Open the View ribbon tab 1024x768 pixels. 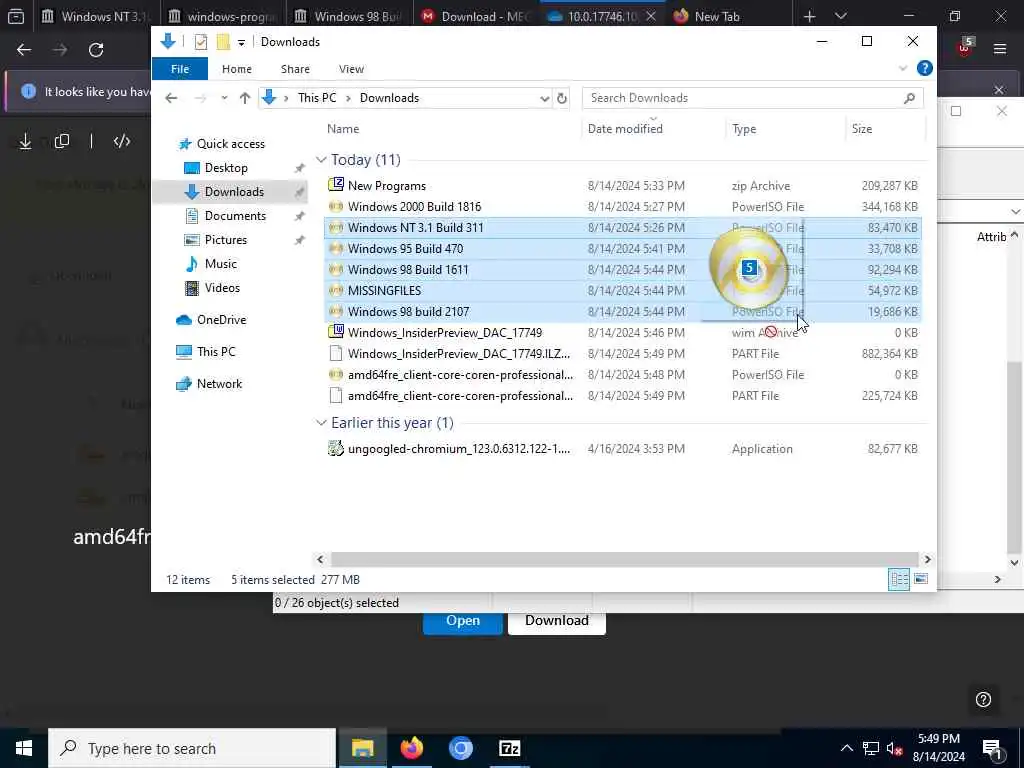click(x=351, y=69)
